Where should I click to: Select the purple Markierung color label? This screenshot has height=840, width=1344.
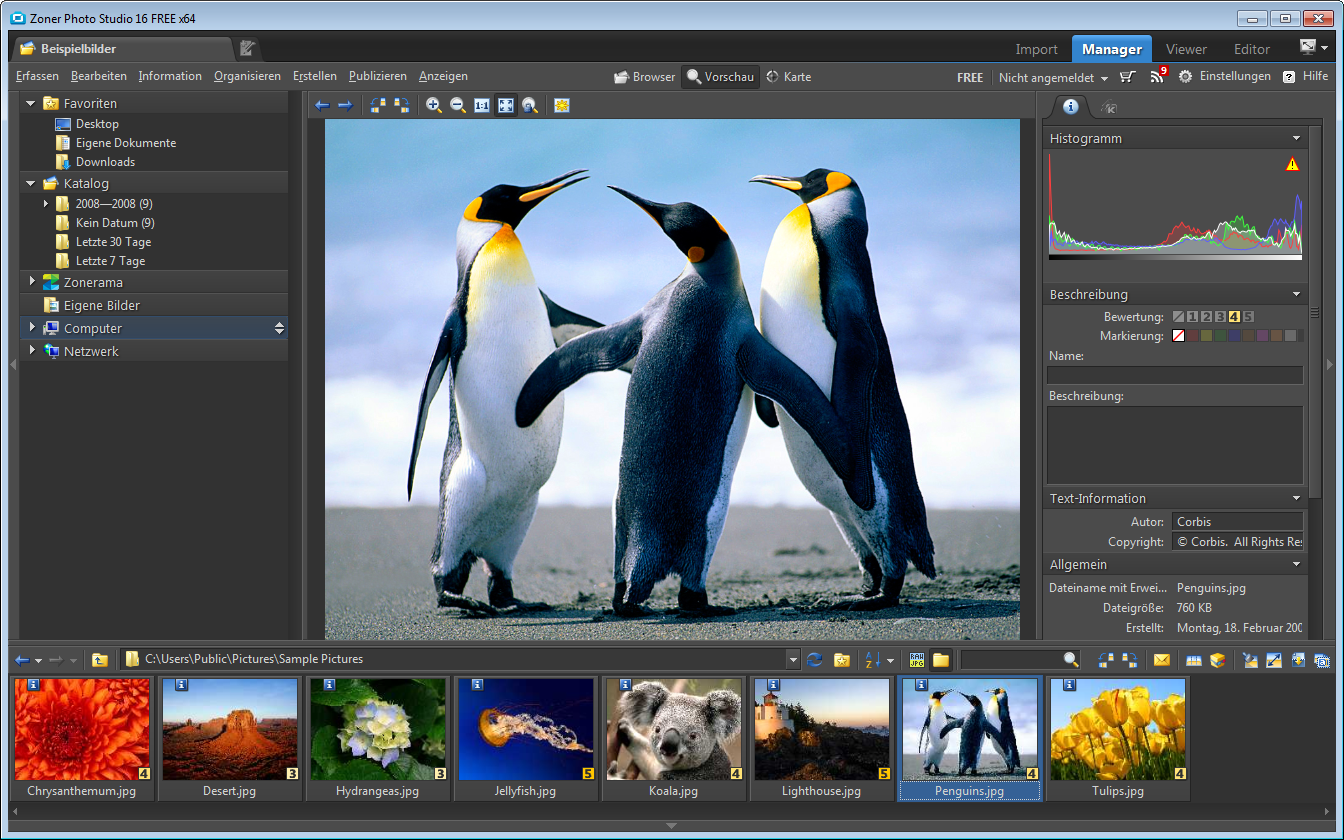1262,336
